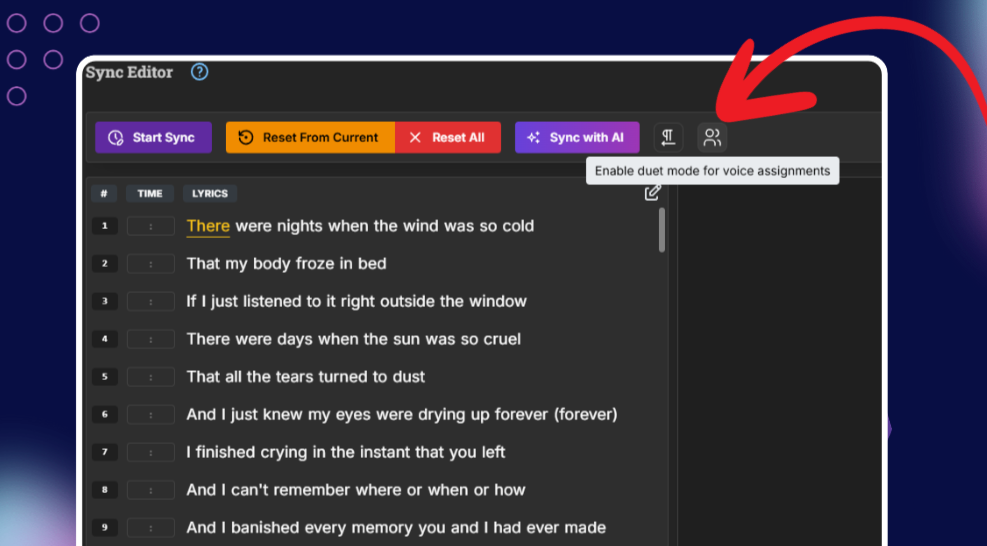The width and height of the screenshot is (987, 546).
Task: Click the time field for line 2
Action: (151, 264)
